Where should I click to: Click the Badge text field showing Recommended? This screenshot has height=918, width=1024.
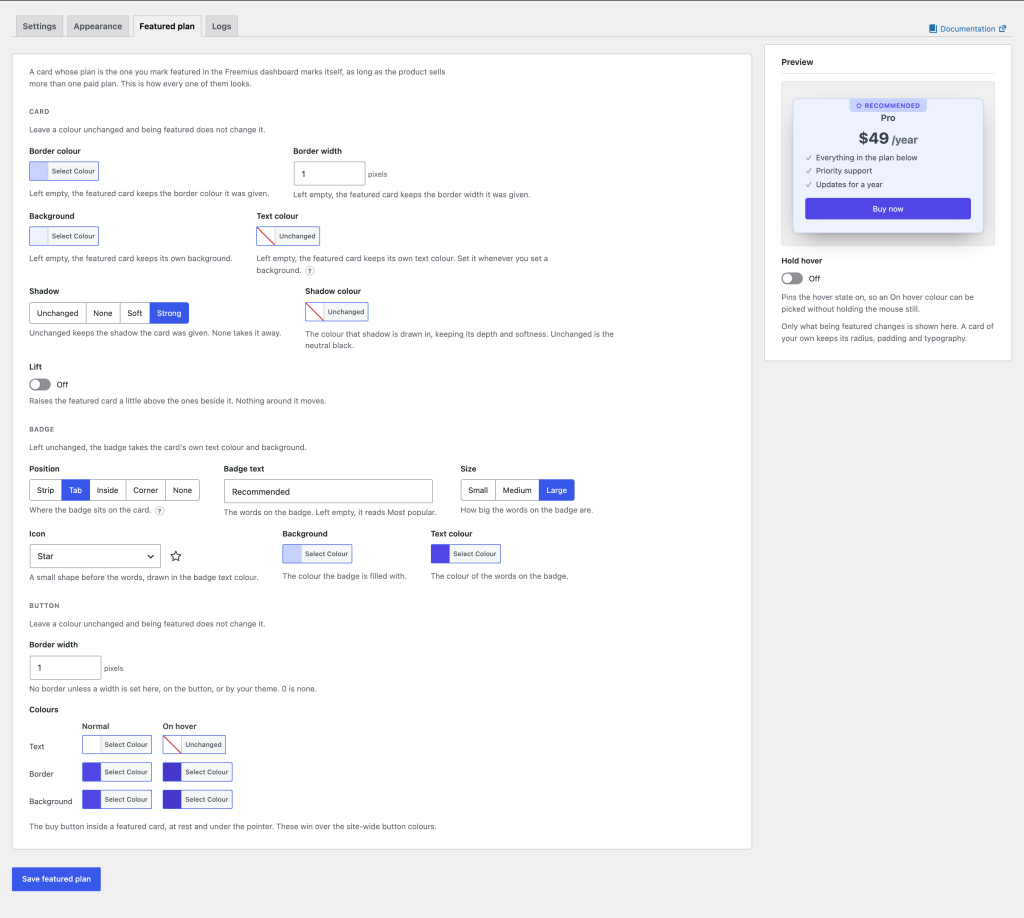328,492
